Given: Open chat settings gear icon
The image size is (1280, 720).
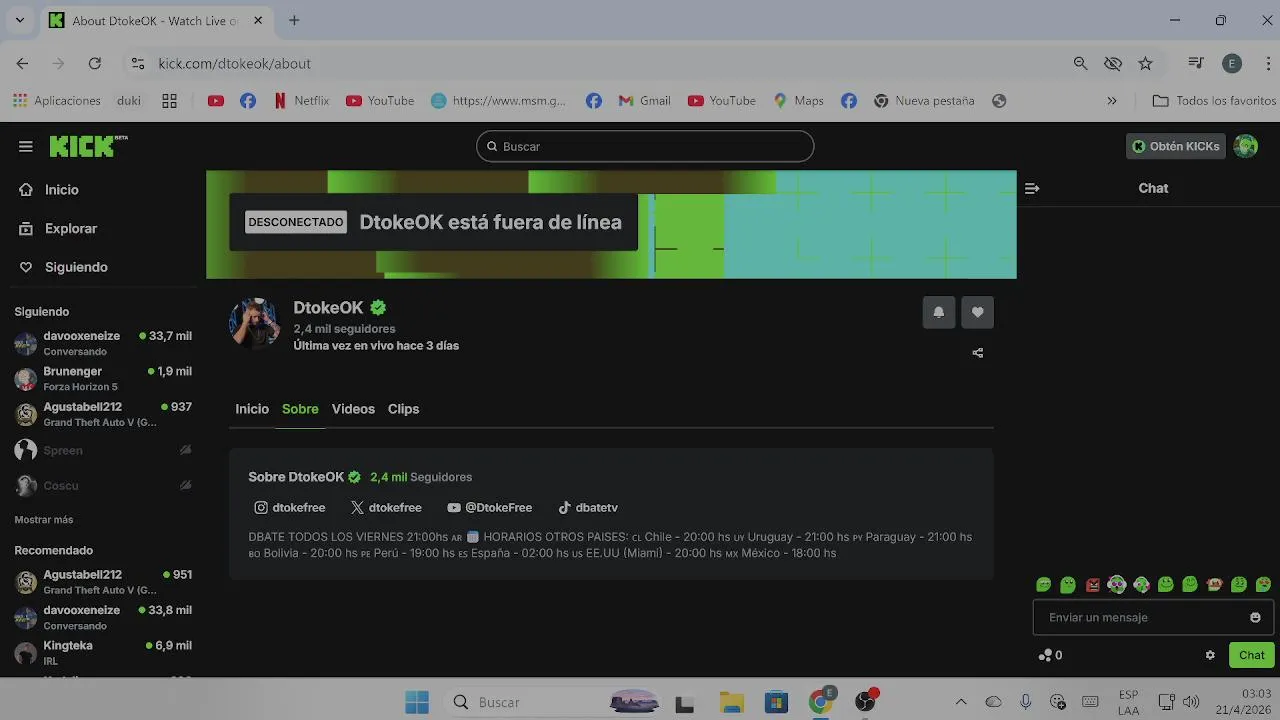Looking at the screenshot, I should (x=1210, y=655).
